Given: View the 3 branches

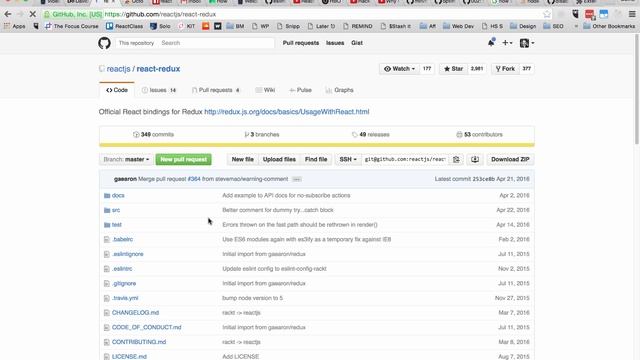Looking at the screenshot, I should tap(262, 134).
